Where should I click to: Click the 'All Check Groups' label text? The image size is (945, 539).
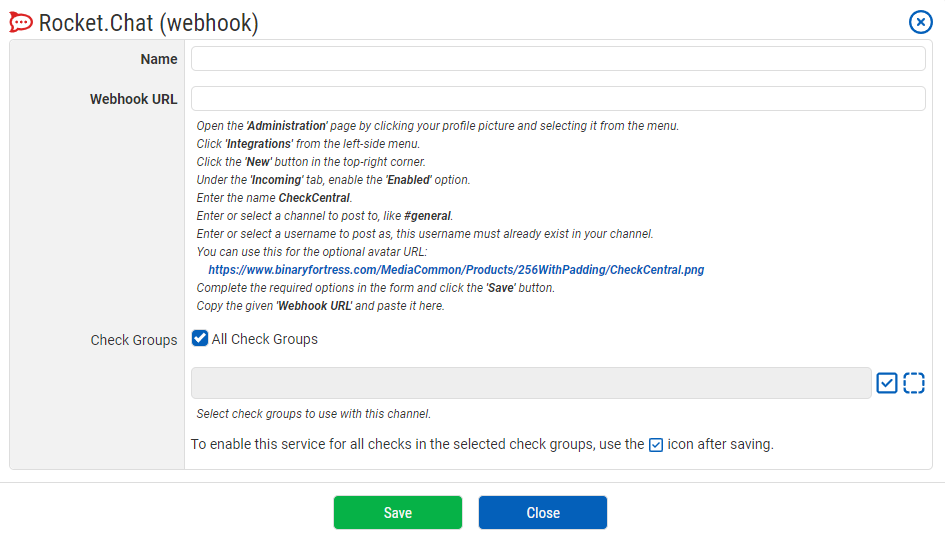pyautogui.click(x=264, y=339)
